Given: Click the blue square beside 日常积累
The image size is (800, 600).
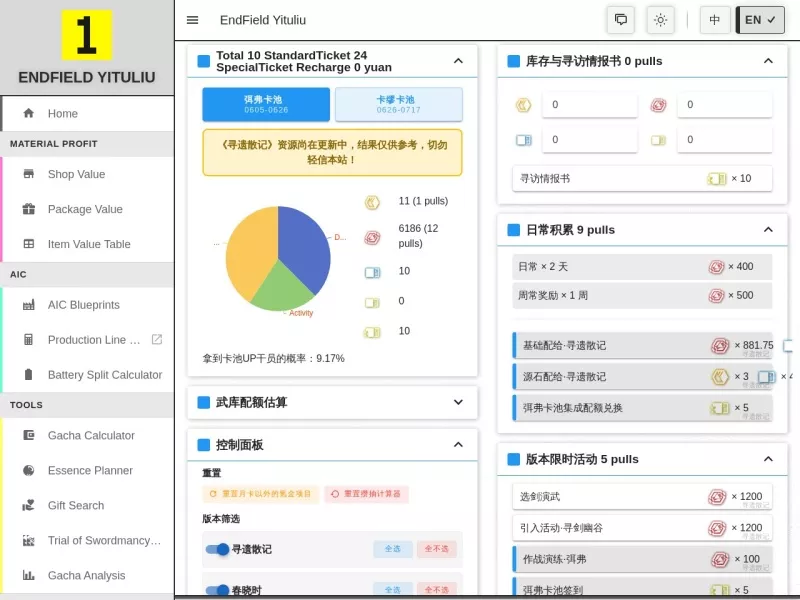Looking at the screenshot, I should click(513, 230).
